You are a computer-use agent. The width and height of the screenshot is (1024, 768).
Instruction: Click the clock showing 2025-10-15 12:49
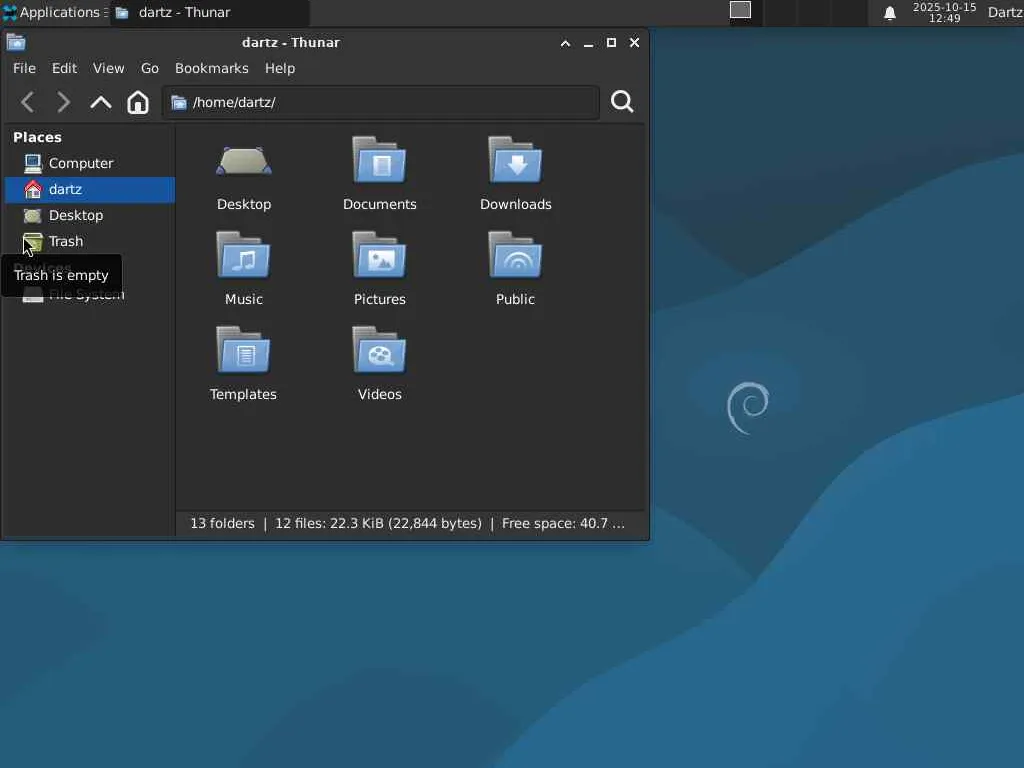point(944,12)
